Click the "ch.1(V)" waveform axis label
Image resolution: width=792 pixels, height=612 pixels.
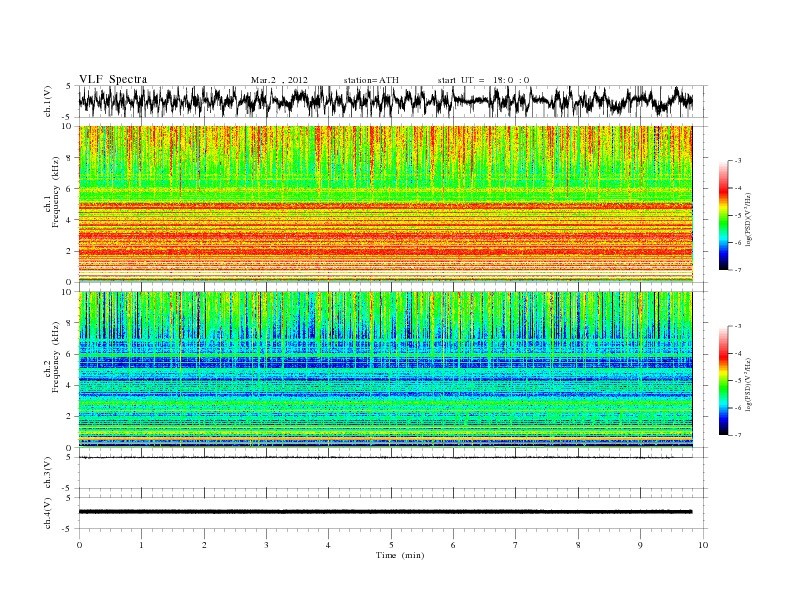pyautogui.click(x=48, y=101)
